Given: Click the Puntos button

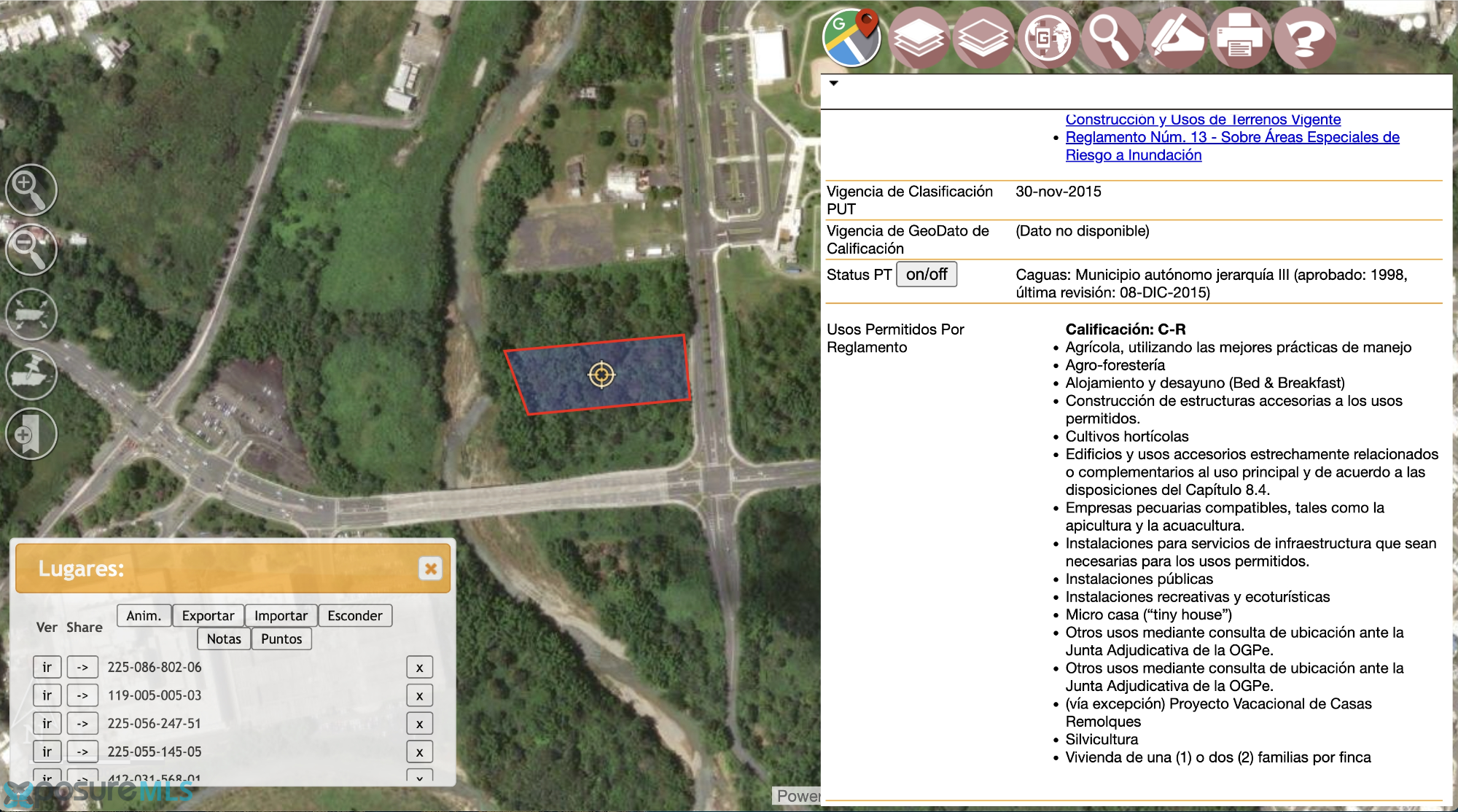Looking at the screenshot, I should pyautogui.click(x=281, y=639).
